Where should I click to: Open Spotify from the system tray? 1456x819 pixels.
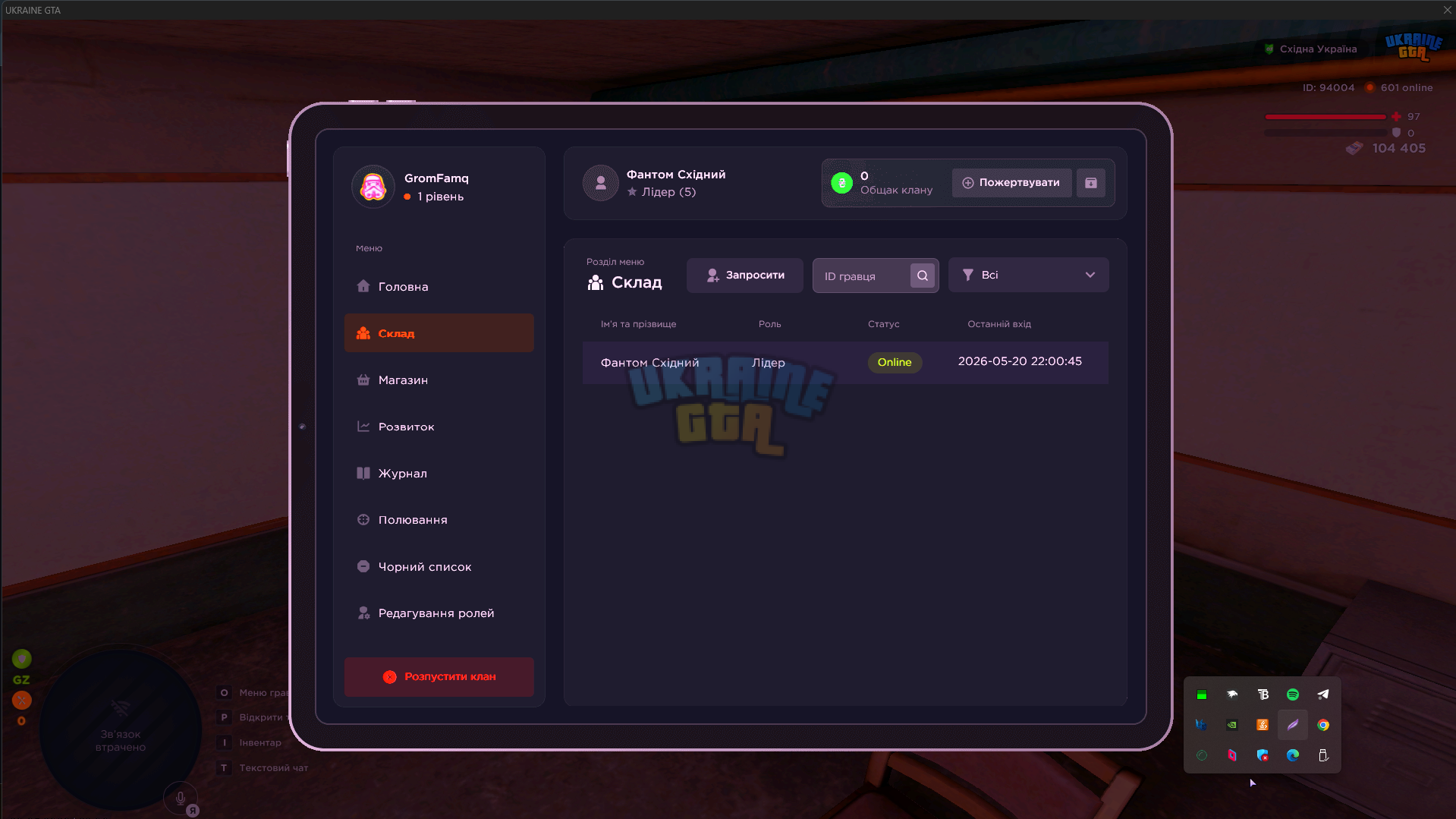[x=1293, y=695]
